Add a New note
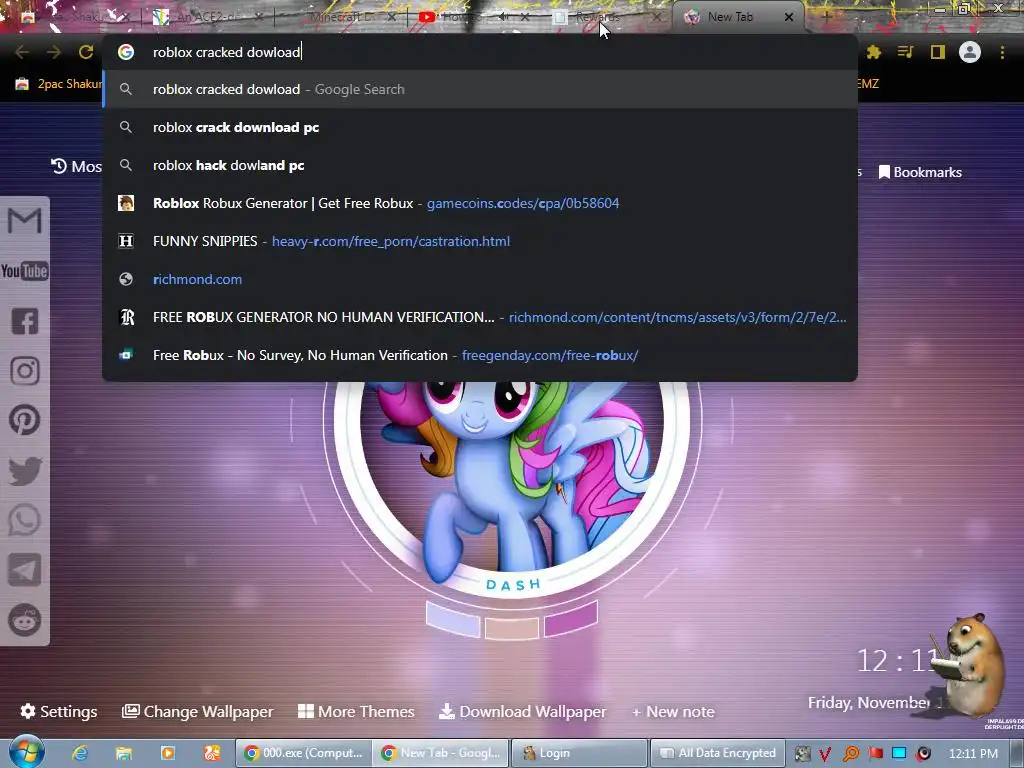 click(x=673, y=712)
